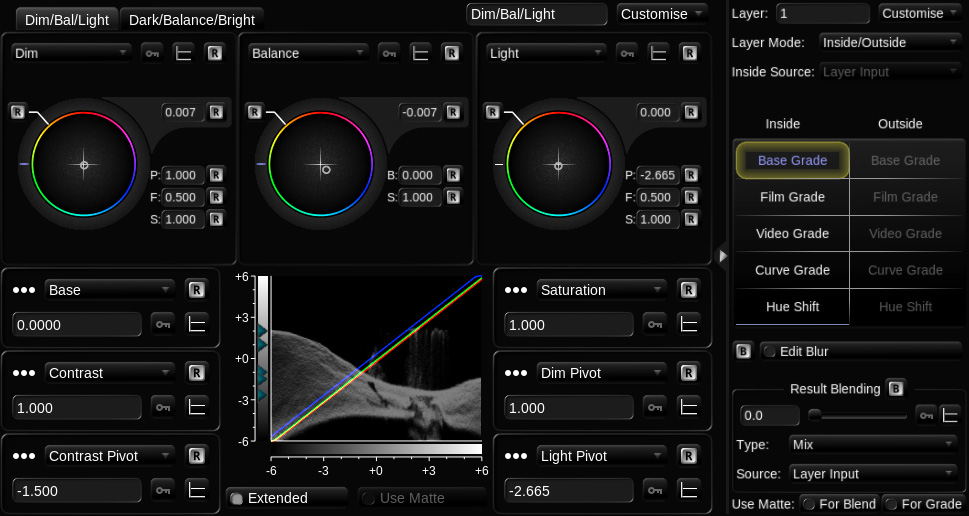Open the Layer Mode Inside/Outside dropdown
The image size is (969, 516).
click(889, 42)
